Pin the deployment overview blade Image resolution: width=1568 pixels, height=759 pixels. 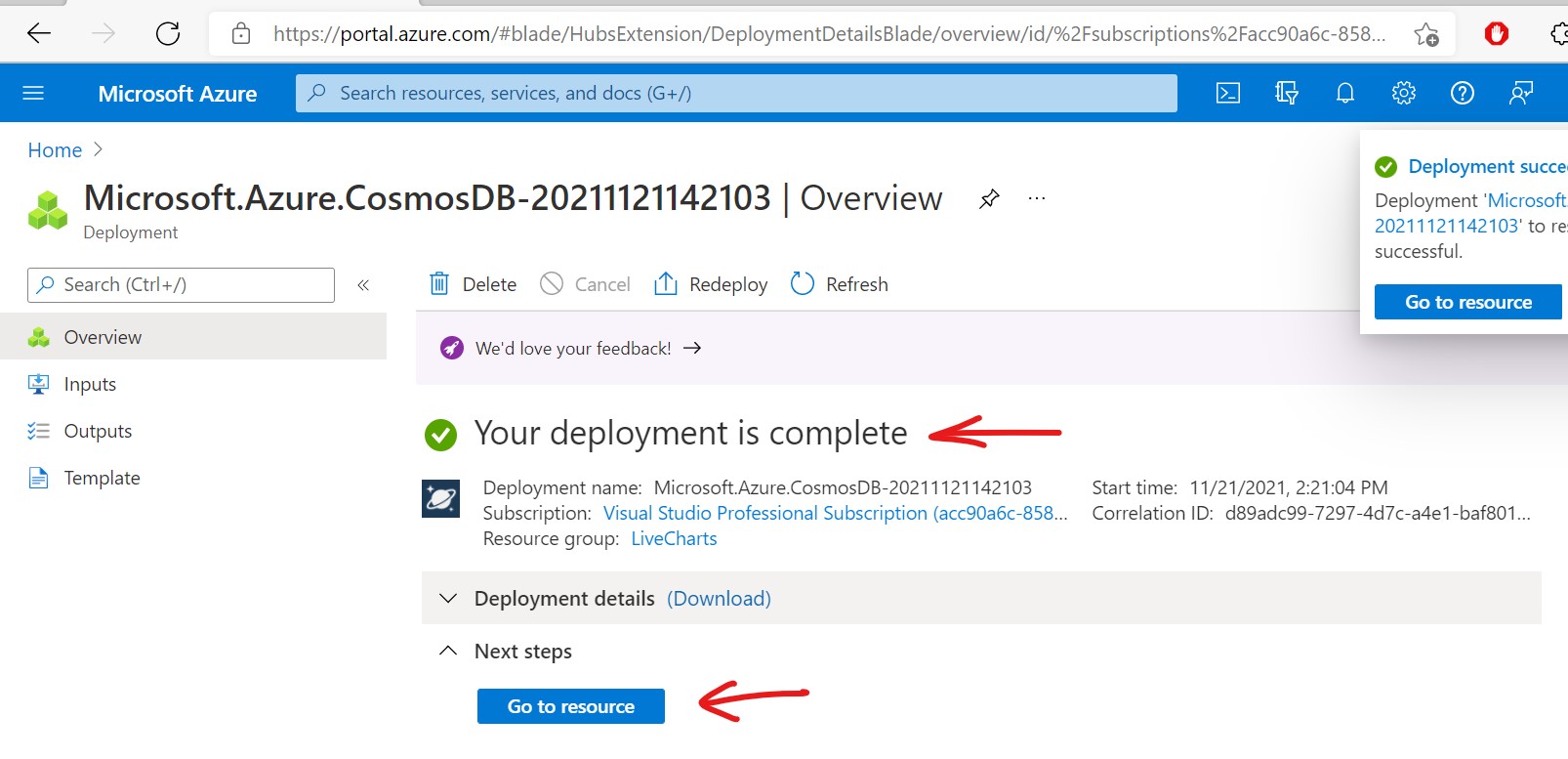[x=989, y=199]
